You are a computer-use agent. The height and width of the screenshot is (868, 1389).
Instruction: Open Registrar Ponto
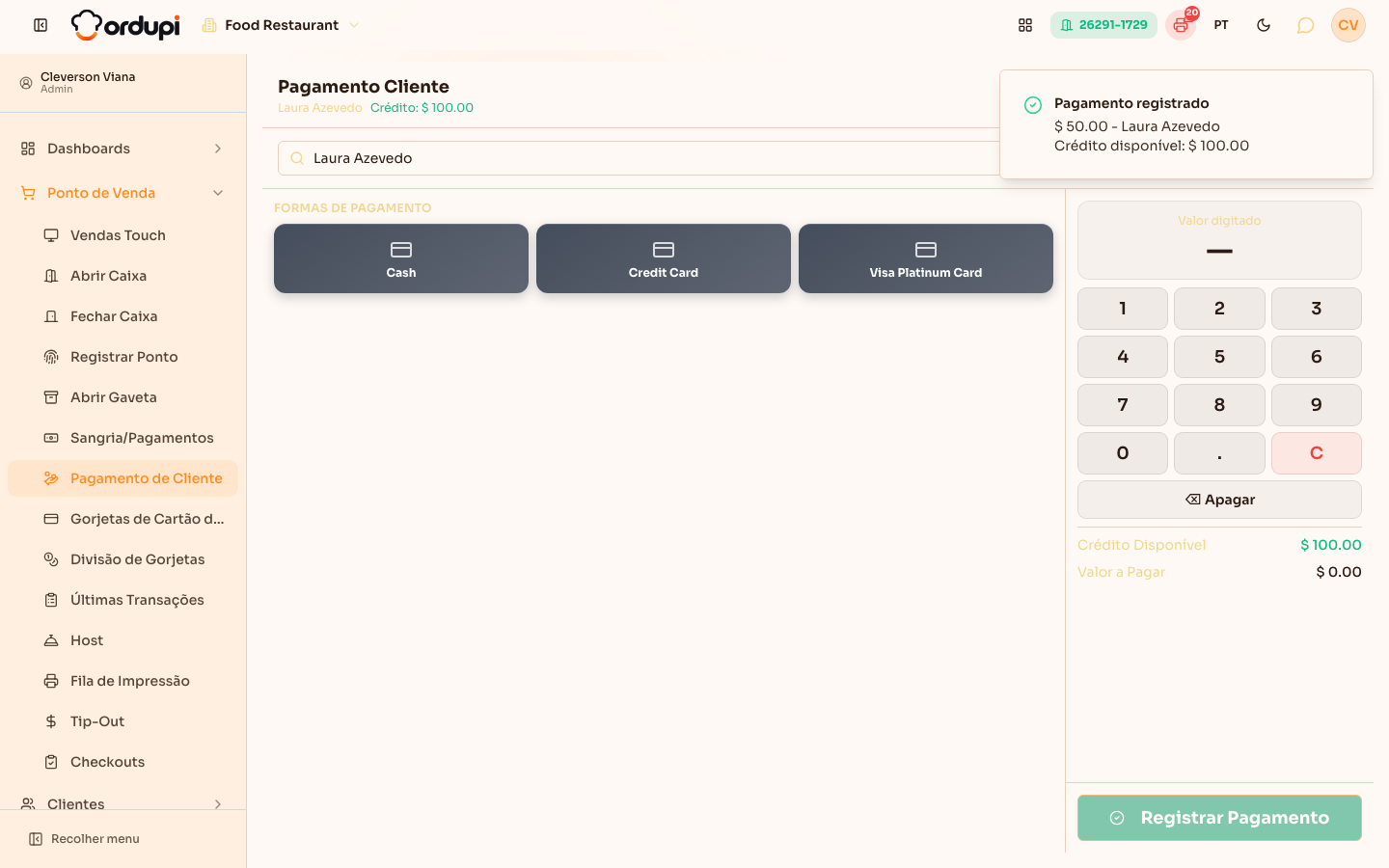(123, 357)
